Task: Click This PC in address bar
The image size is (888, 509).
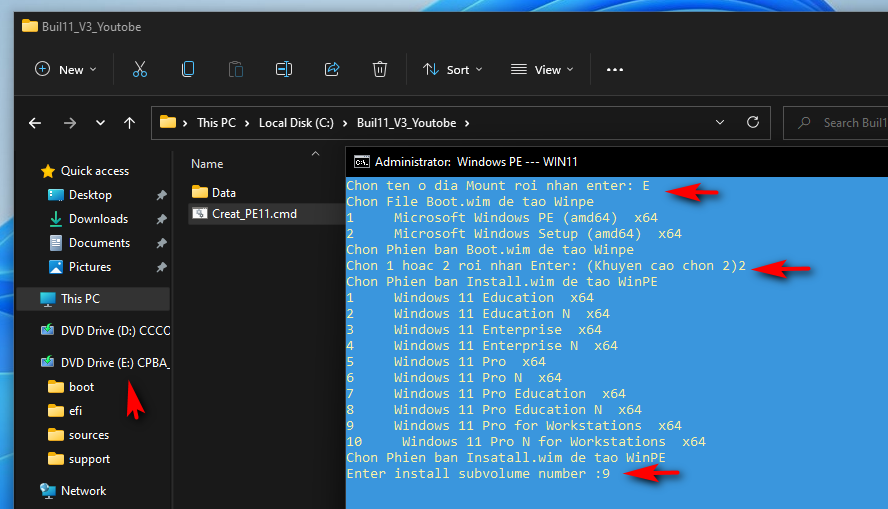Action: click(216, 123)
